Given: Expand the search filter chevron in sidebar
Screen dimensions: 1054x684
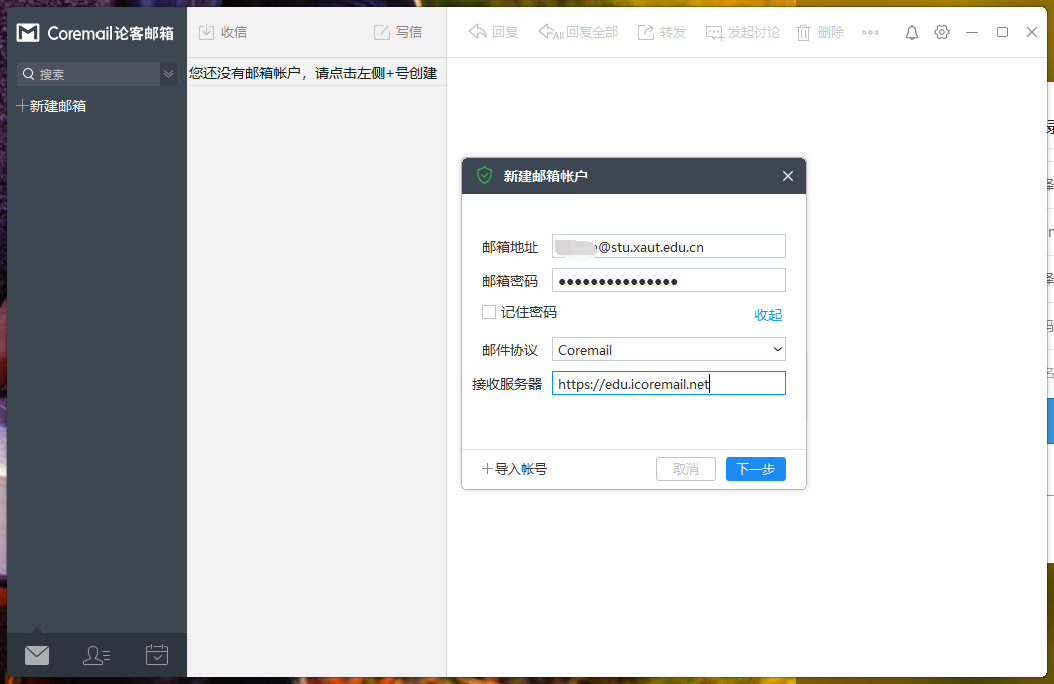Looking at the screenshot, I should point(168,74).
